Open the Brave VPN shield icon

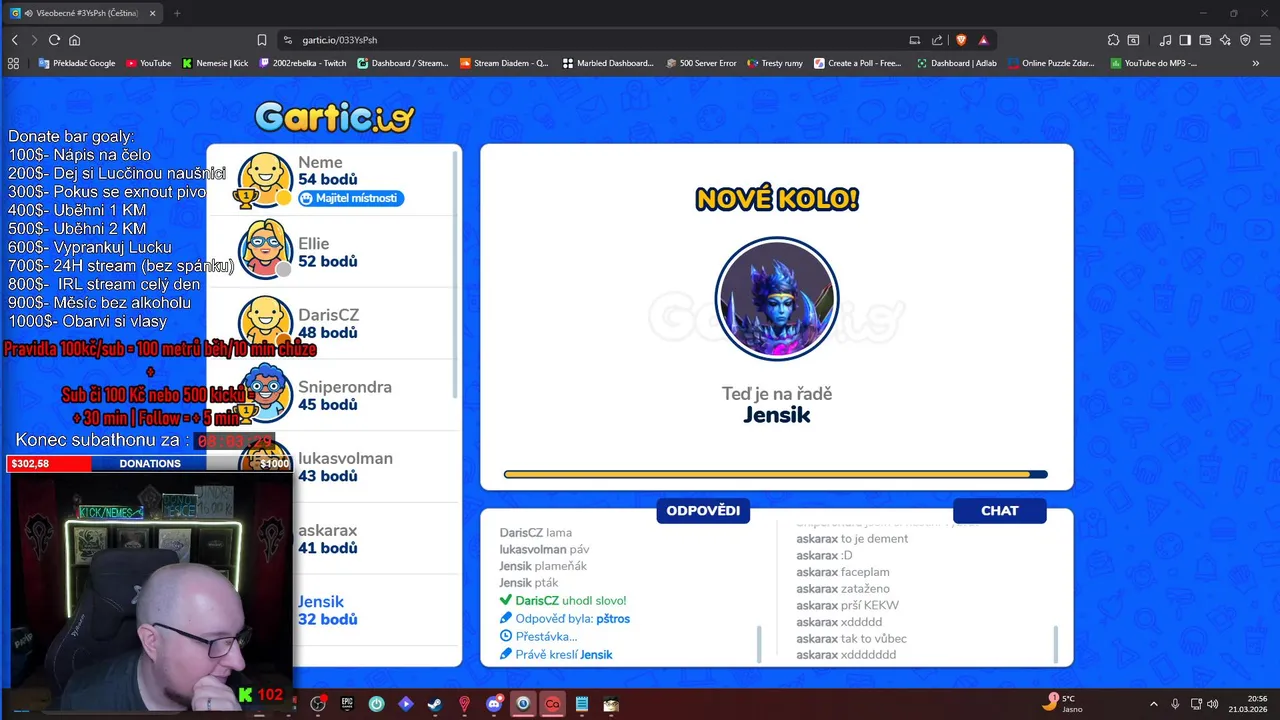1245,40
